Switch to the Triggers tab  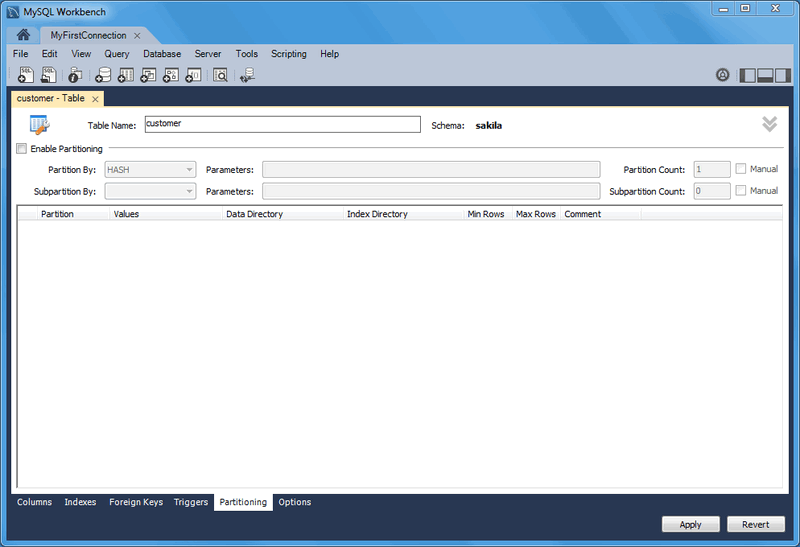191,502
